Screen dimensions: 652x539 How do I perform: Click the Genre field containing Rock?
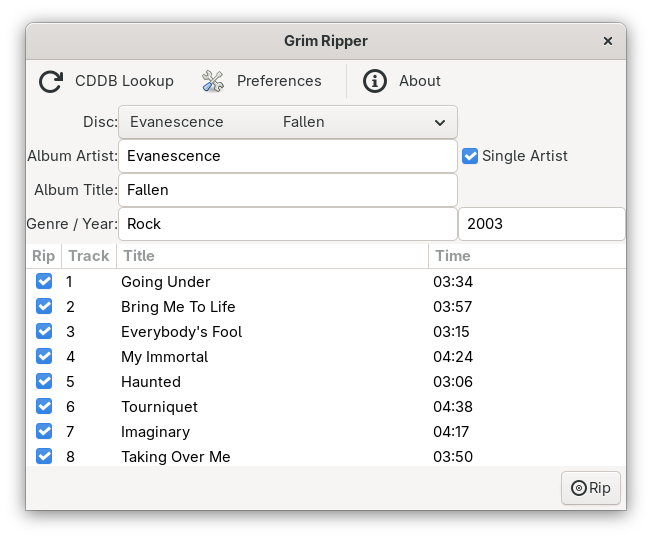[288, 224]
